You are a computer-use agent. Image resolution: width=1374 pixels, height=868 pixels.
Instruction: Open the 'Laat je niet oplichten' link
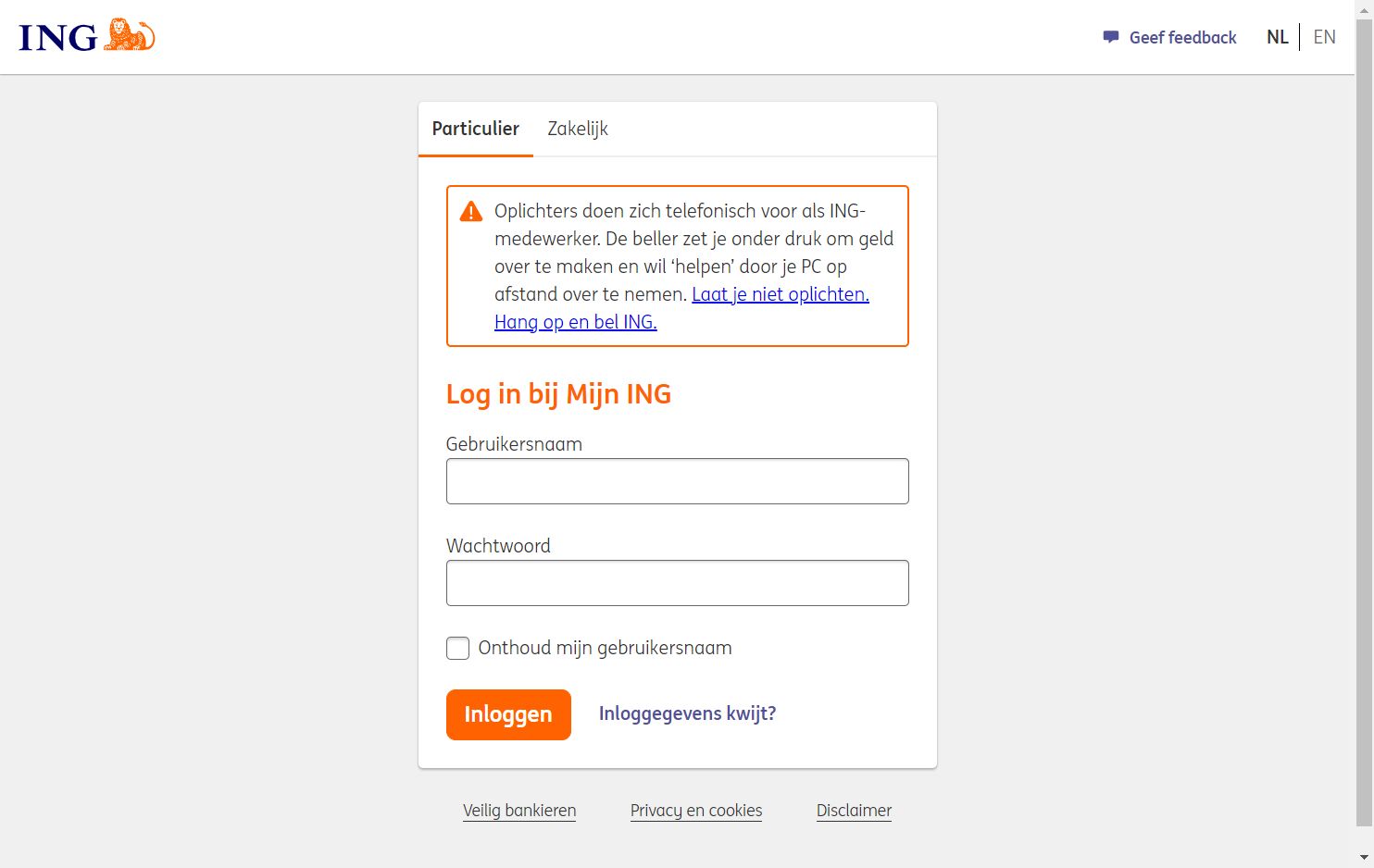pyautogui.click(x=781, y=294)
